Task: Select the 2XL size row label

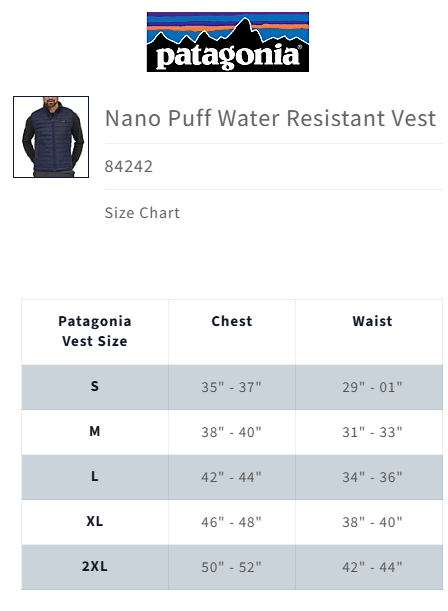Action: click(x=95, y=566)
